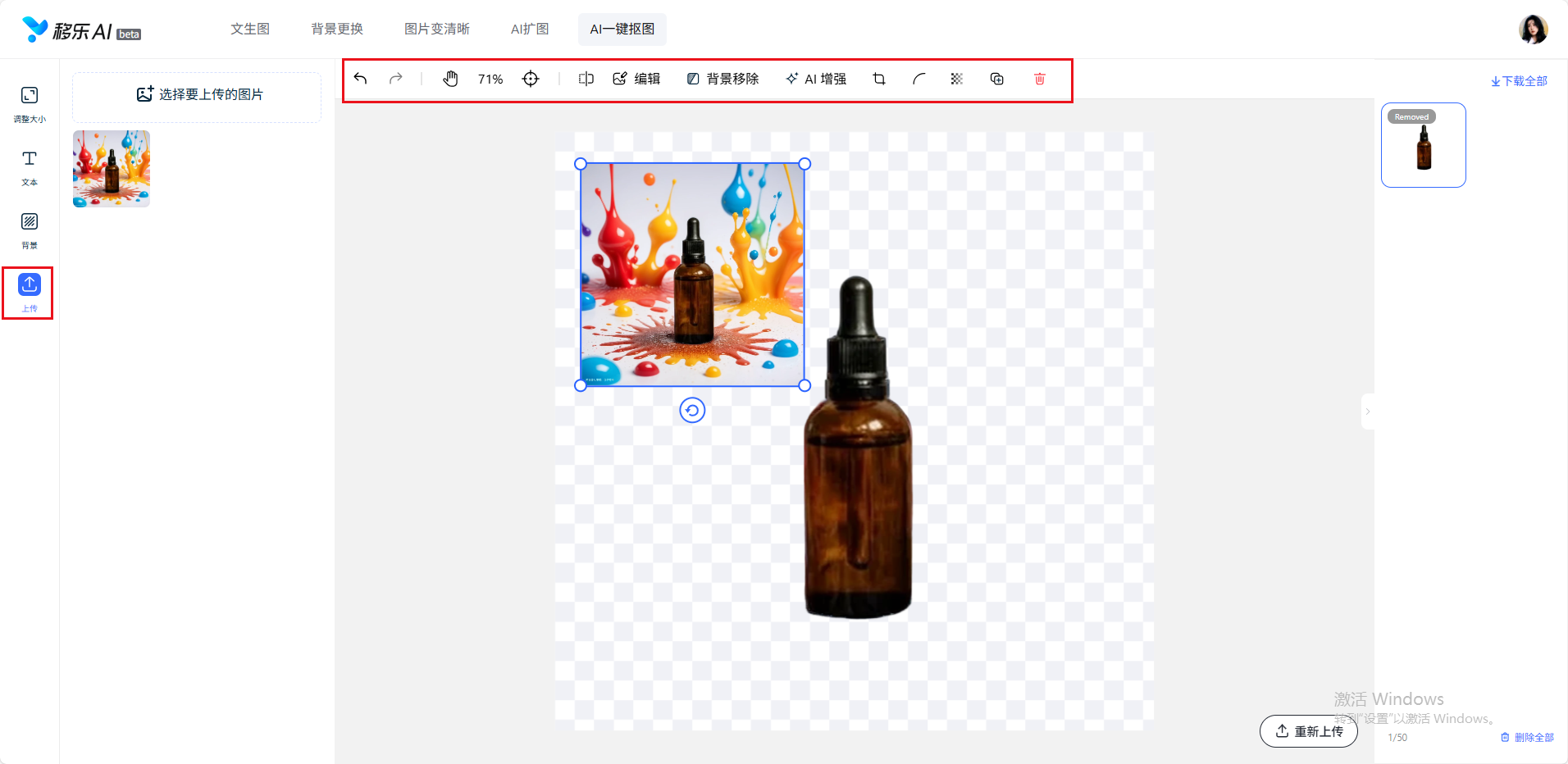Click the red trash delete icon

coord(1040,79)
